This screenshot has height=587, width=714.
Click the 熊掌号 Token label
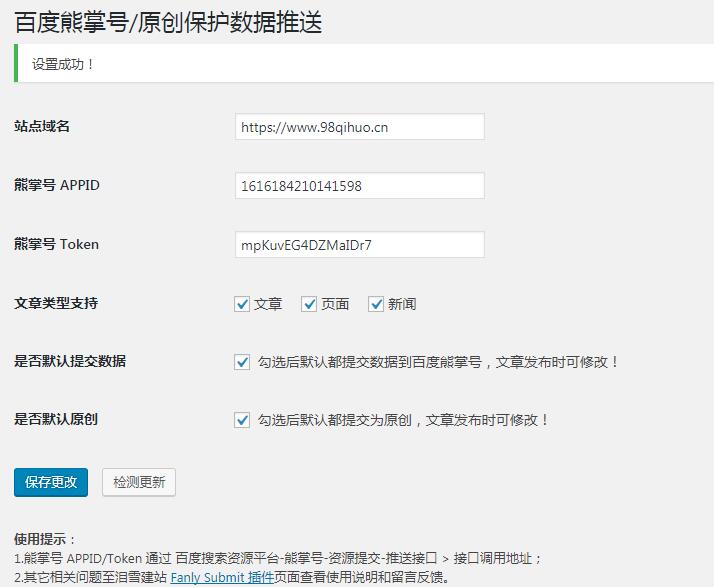(56, 244)
